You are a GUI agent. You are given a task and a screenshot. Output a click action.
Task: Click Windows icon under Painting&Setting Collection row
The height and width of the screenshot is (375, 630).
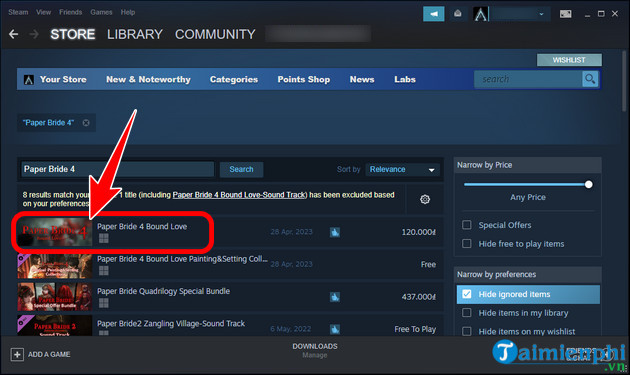pyautogui.click(x=104, y=271)
